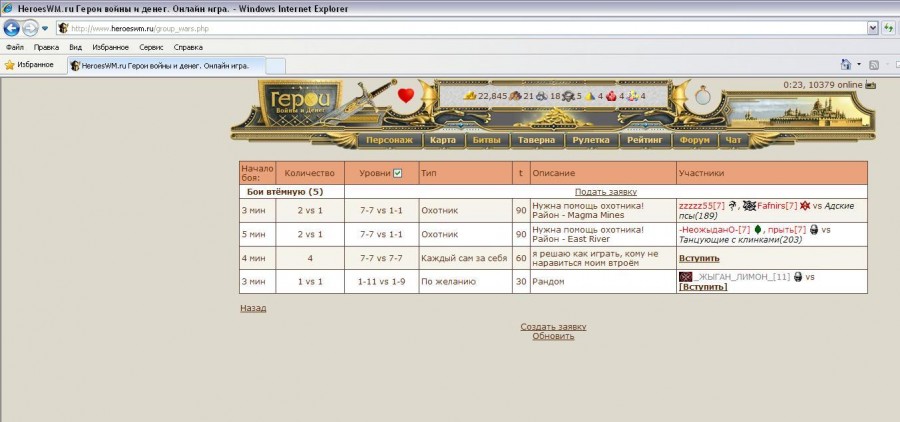This screenshot has height=422, width=900.
Task: Open the Правка menu
Action: click(x=46, y=47)
